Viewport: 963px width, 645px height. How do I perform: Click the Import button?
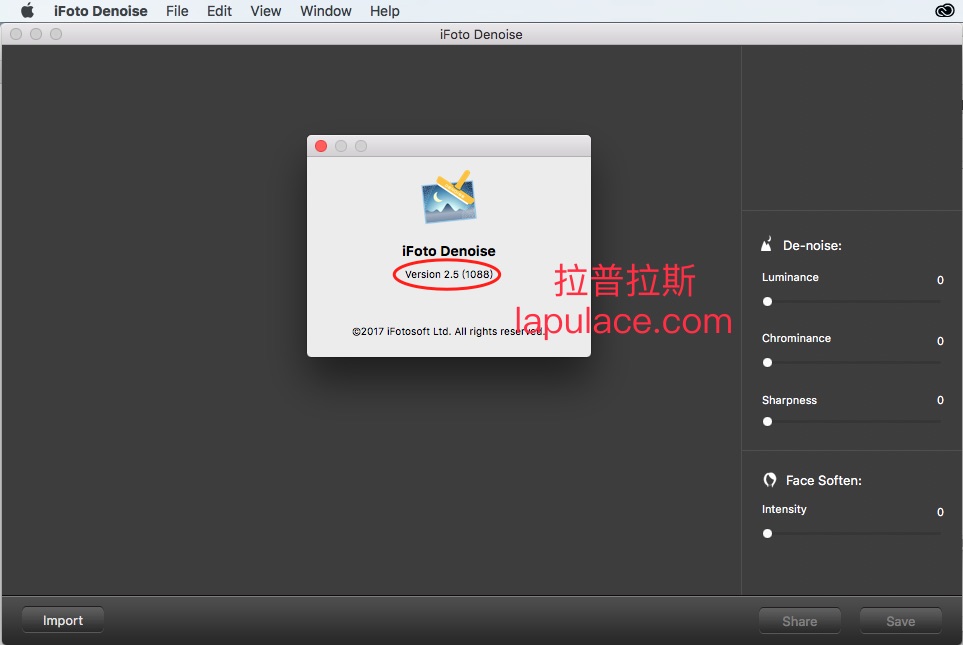click(63, 620)
